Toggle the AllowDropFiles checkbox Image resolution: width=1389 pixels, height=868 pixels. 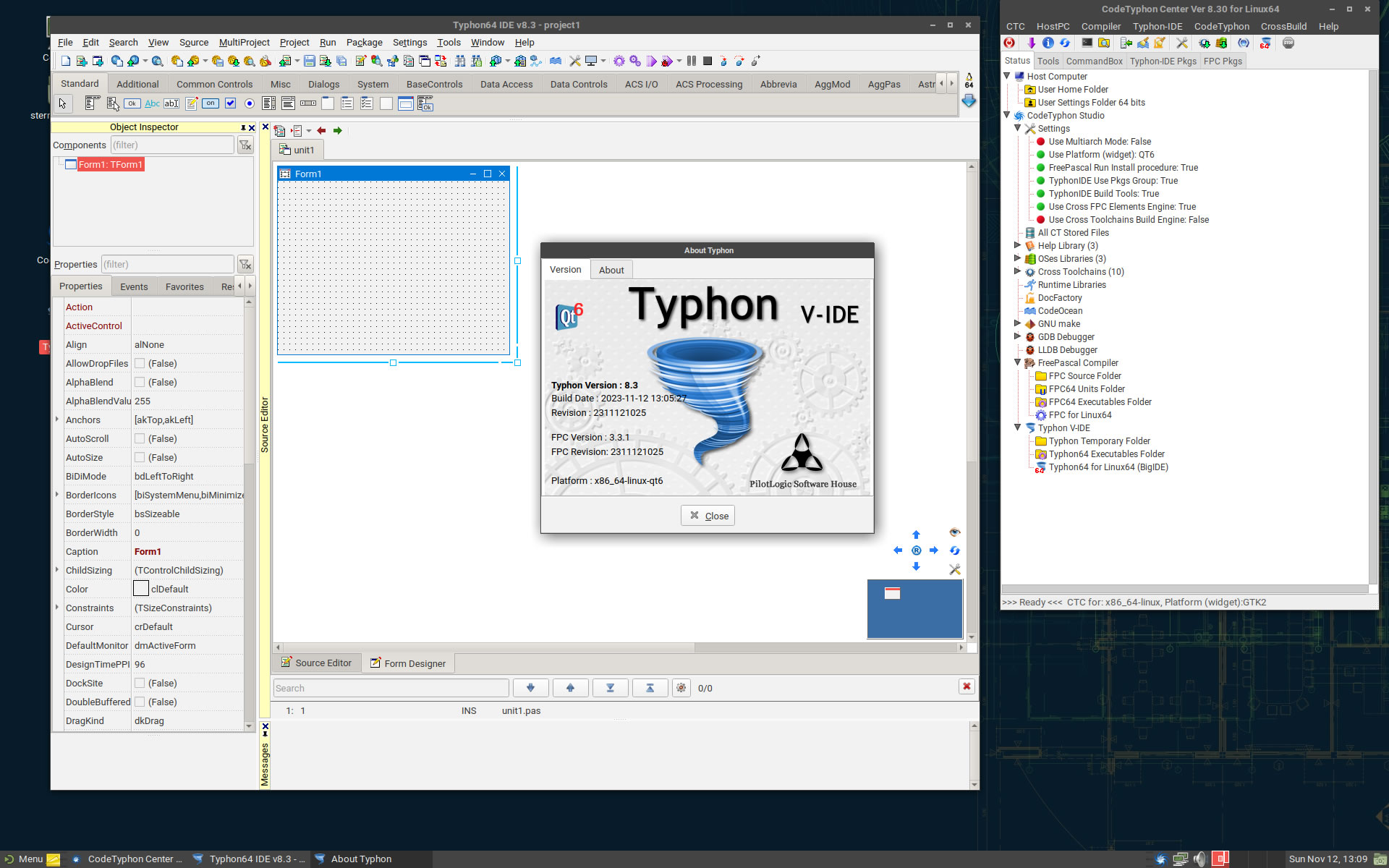pyautogui.click(x=140, y=364)
